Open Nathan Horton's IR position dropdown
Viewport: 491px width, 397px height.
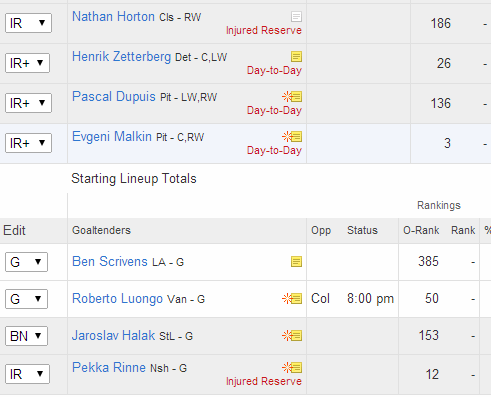pos(28,23)
